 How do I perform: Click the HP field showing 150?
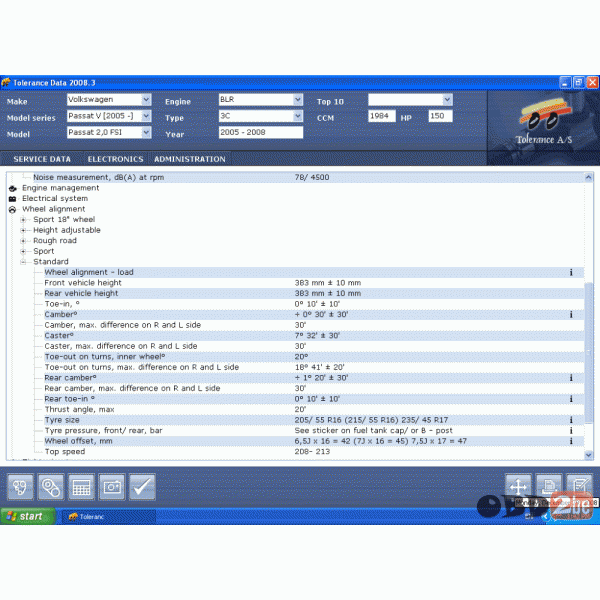point(440,116)
